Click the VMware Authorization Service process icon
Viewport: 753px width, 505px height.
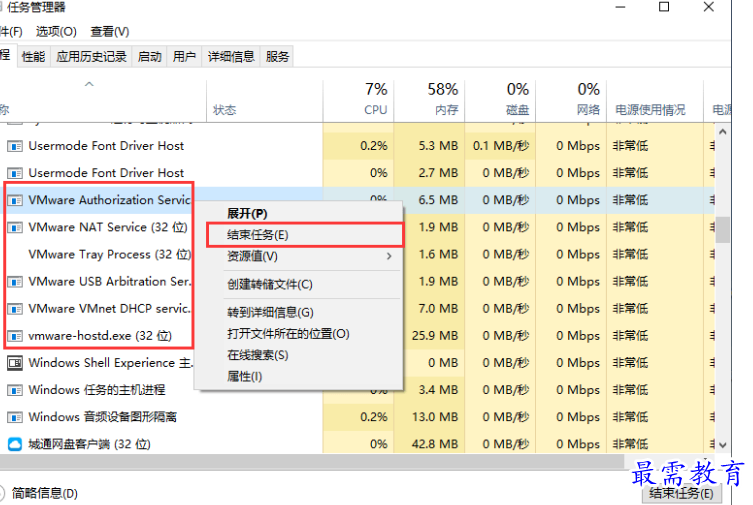coord(15,200)
